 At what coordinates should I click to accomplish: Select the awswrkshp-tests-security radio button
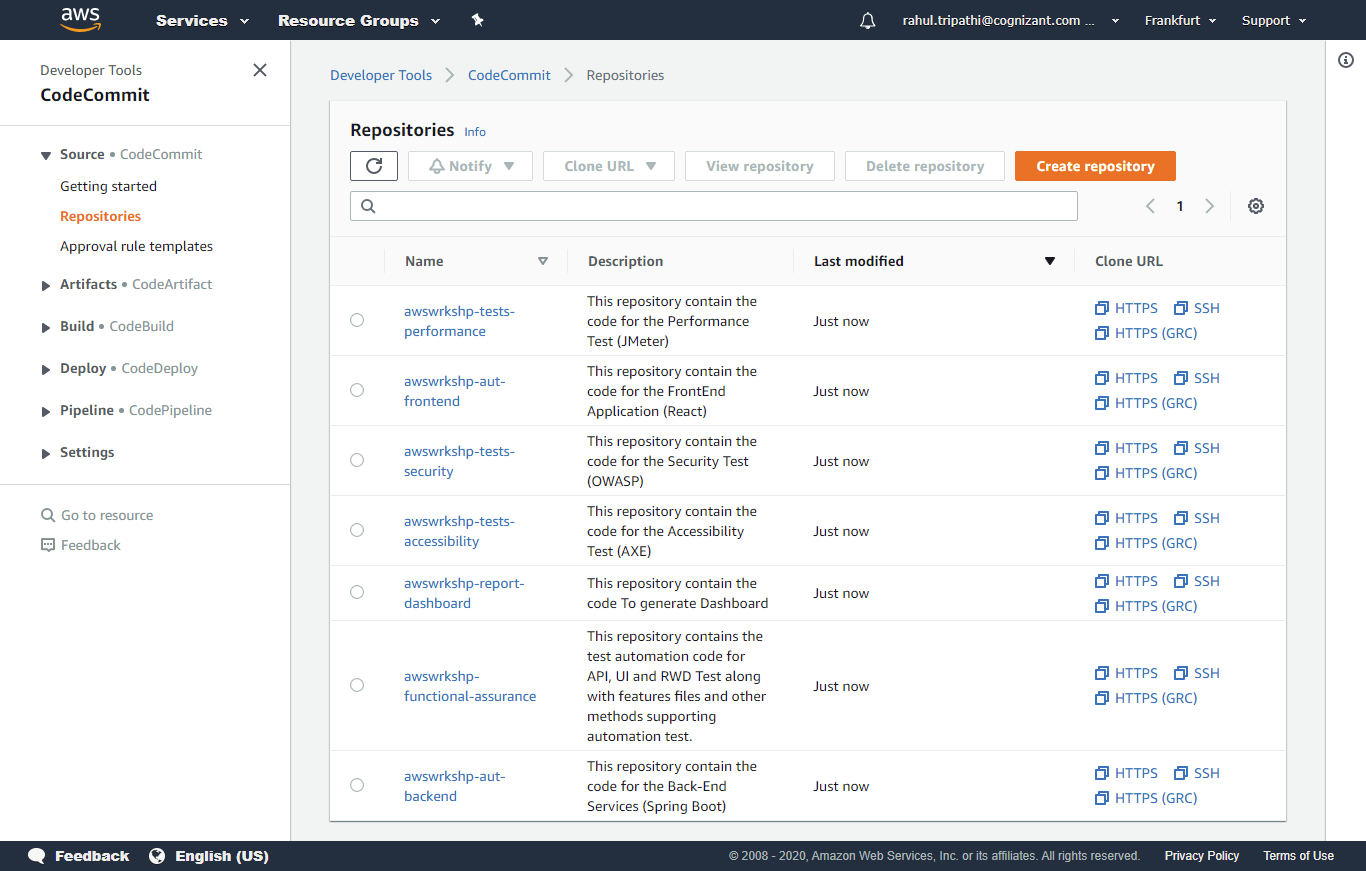357,460
